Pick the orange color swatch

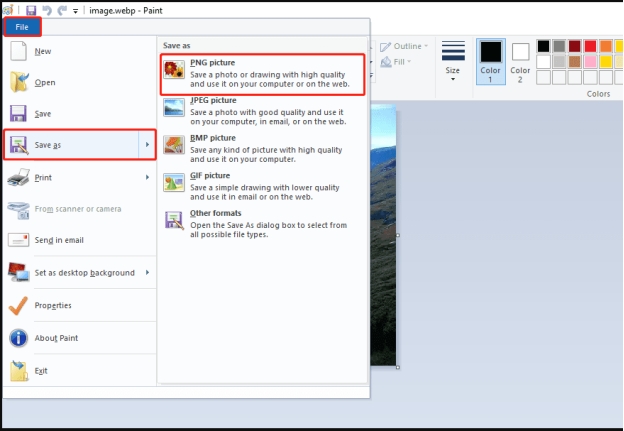point(606,46)
